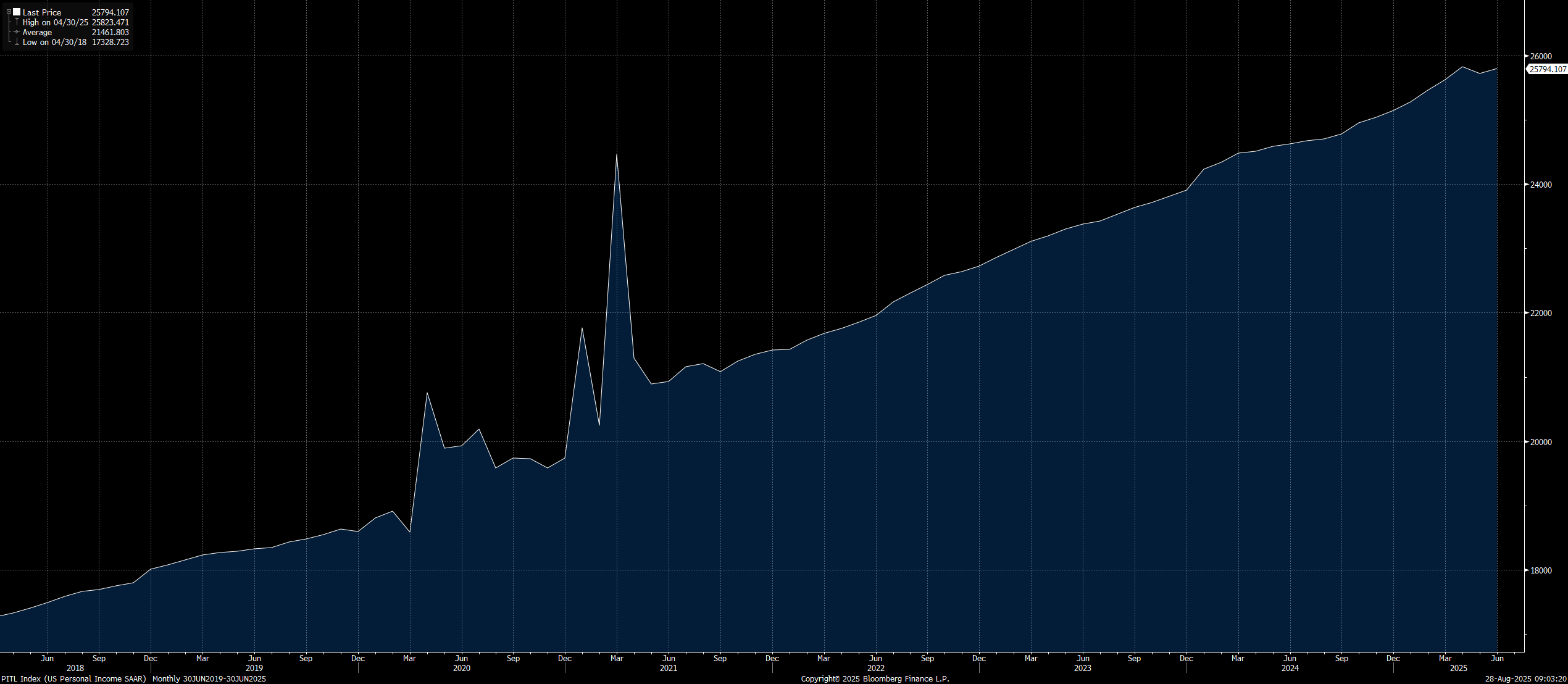
Task: Click the PITL Index title in footer
Action: click(x=73, y=679)
